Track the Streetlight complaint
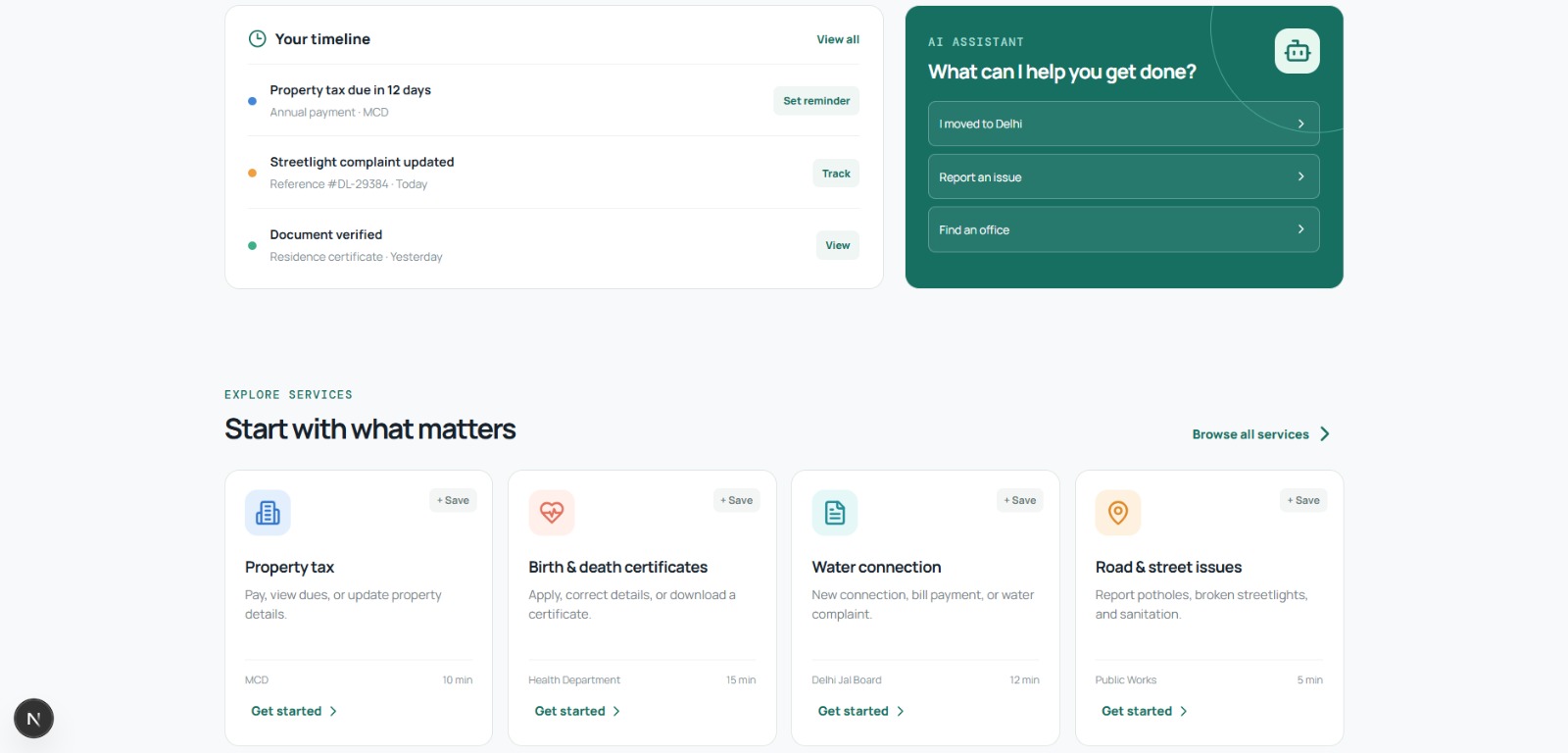1568x753 pixels. coord(836,174)
